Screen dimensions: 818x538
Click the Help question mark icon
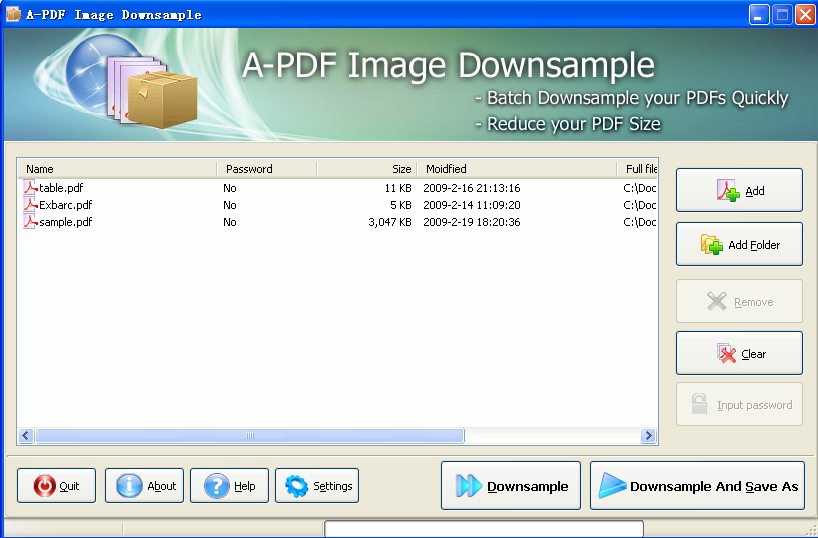coord(216,486)
